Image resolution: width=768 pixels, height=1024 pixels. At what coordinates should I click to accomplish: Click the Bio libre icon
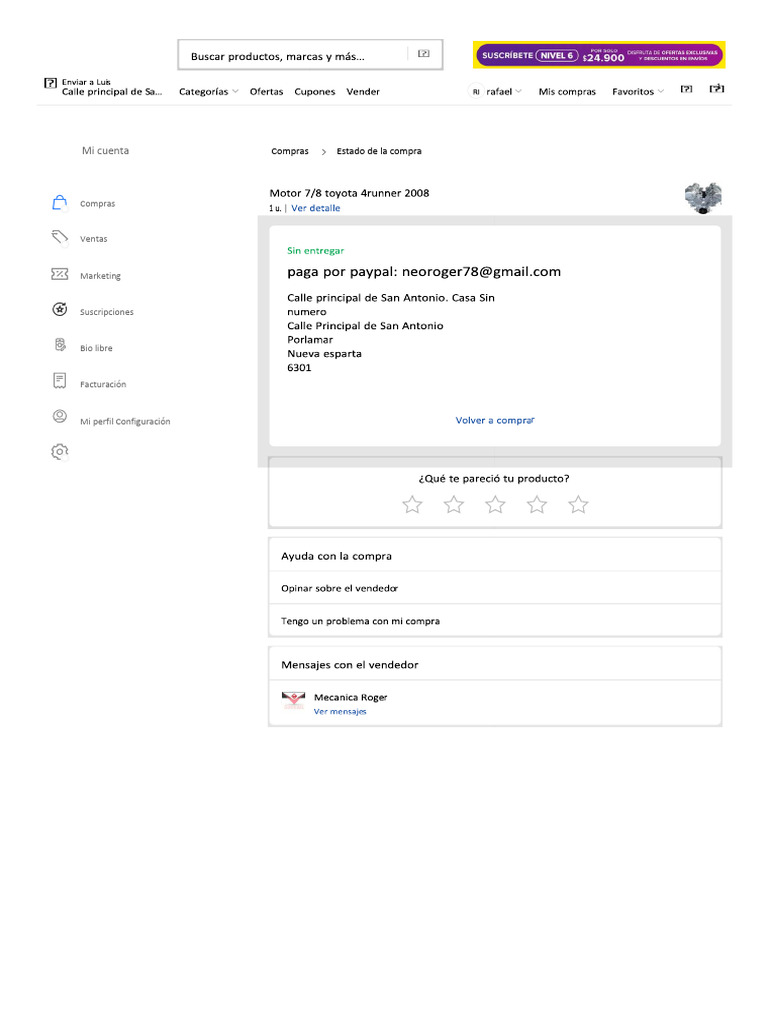60,345
